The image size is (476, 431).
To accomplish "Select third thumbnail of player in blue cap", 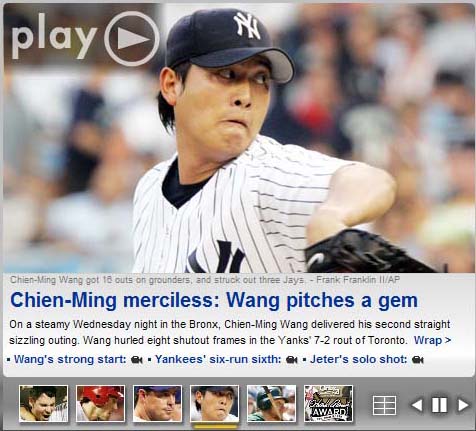I will click(157, 403).
